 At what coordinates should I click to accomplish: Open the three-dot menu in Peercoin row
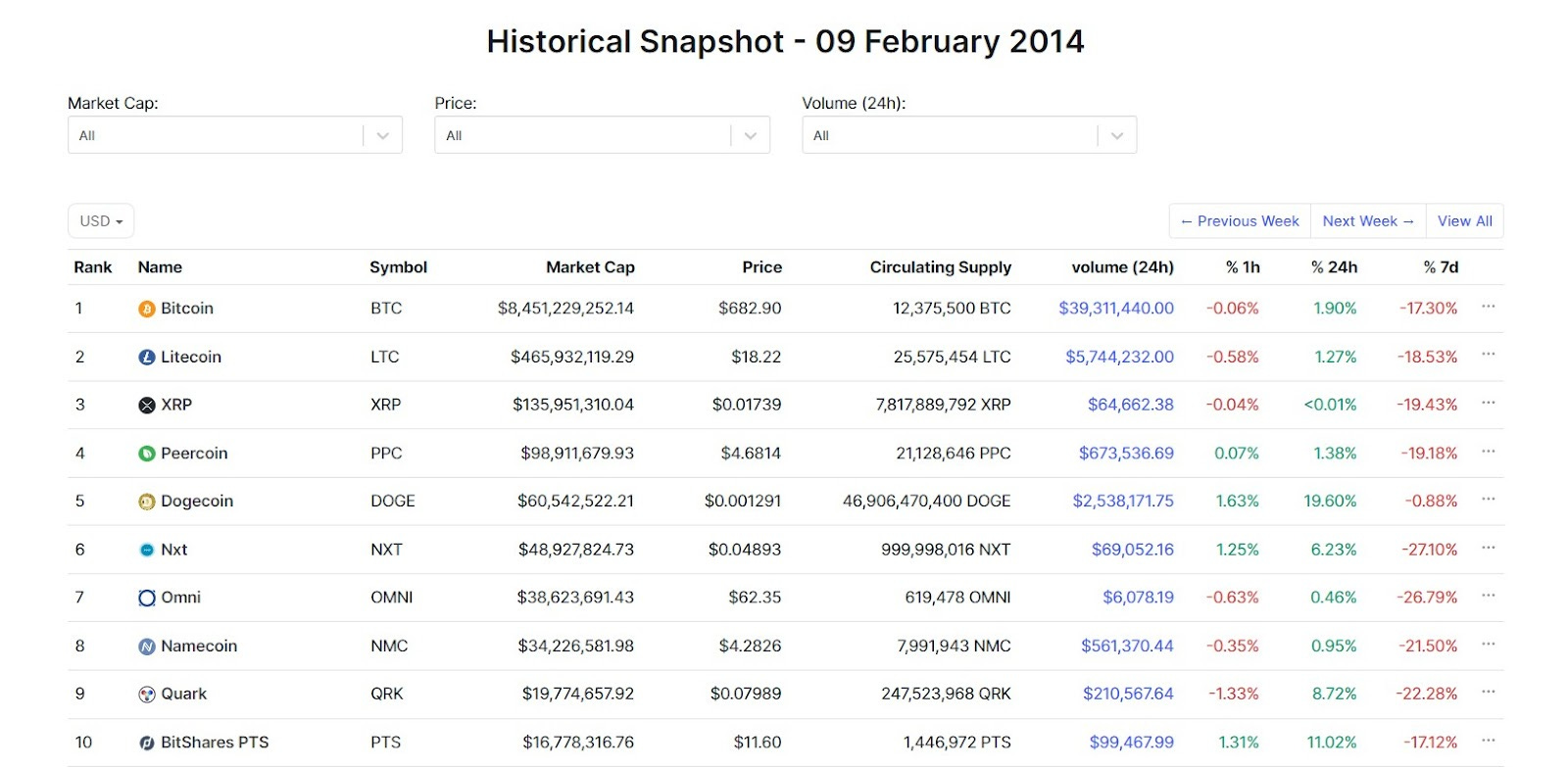pos(1489,452)
